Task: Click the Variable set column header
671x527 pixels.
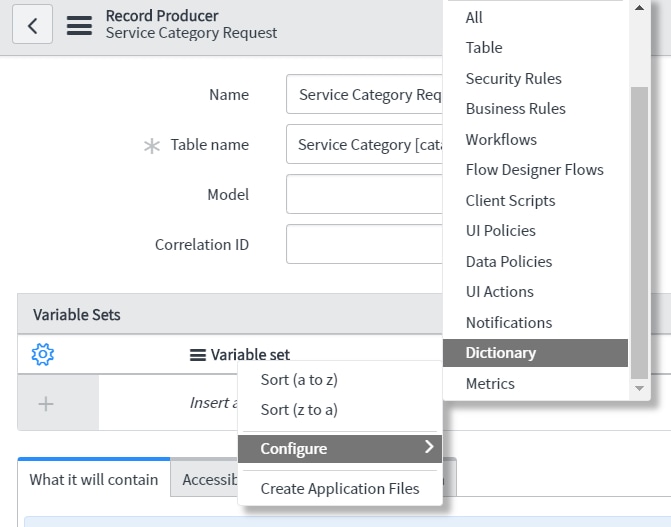Action: (x=250, y=355)
